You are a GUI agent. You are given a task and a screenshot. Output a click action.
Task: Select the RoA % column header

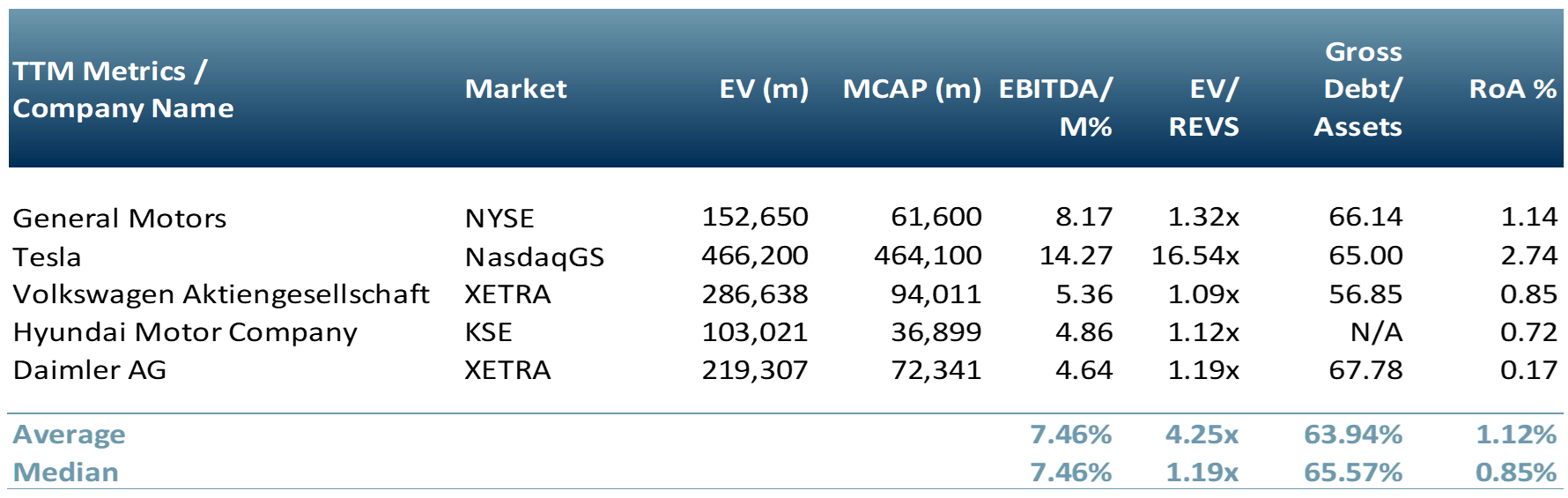(1513, 89)
